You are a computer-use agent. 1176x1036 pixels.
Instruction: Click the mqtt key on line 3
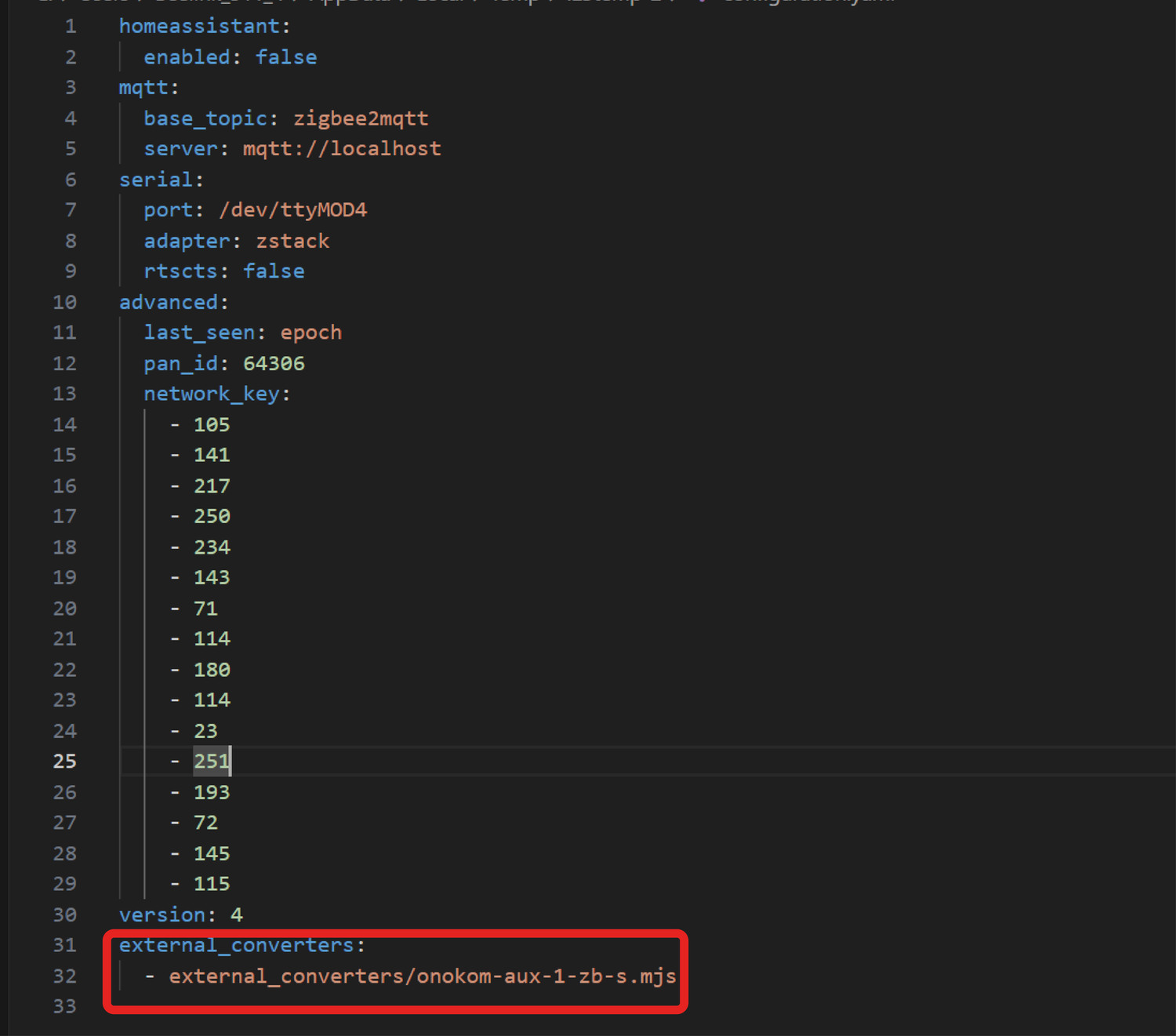tap(143, 88)
